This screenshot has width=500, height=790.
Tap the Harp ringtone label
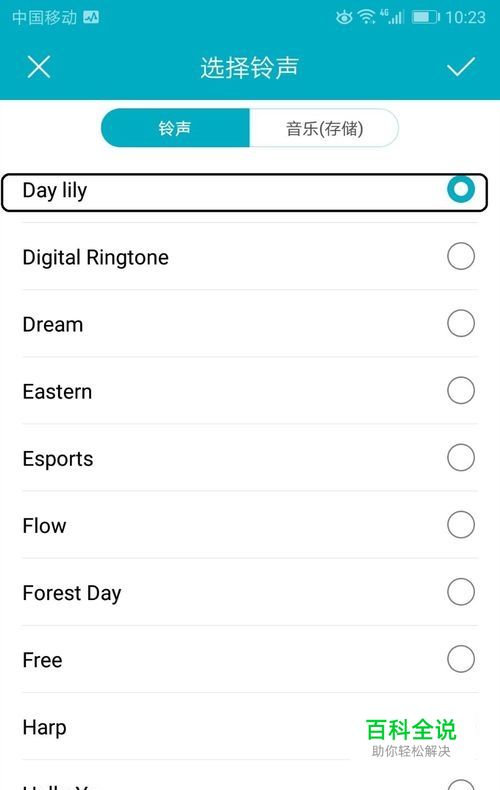pos(44,728)
